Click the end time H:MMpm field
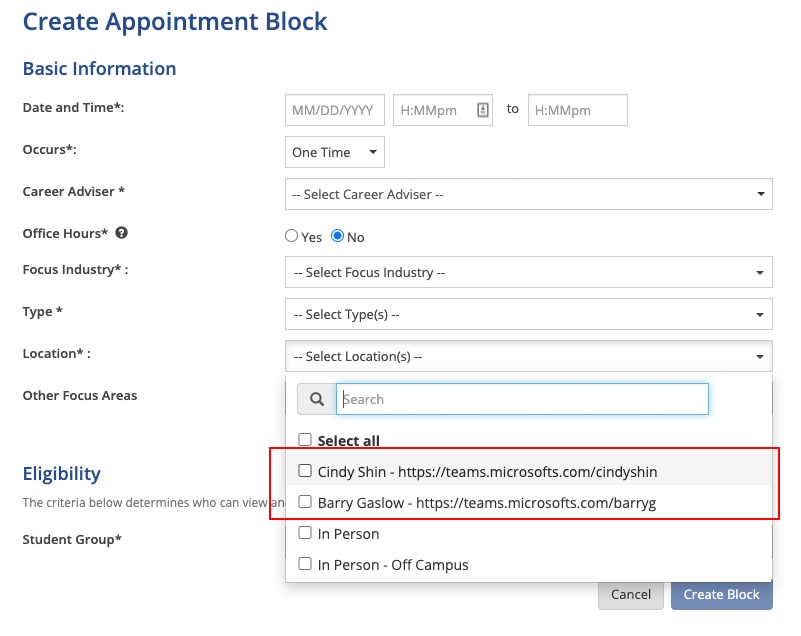Image resolution: width=801 pixels, height=636 pixels. [577, 111]
